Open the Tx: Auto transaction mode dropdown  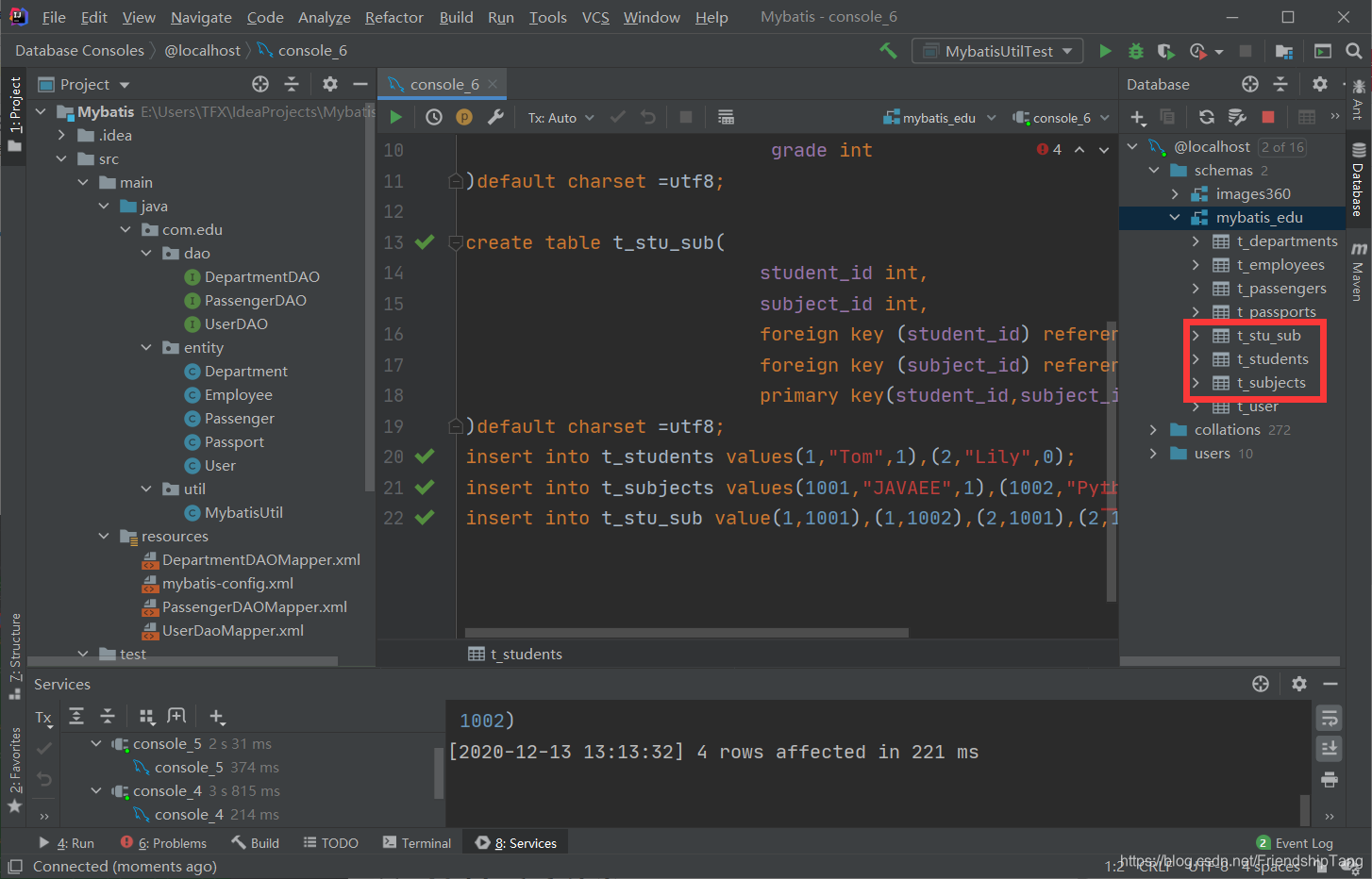(x=561, y=118)
